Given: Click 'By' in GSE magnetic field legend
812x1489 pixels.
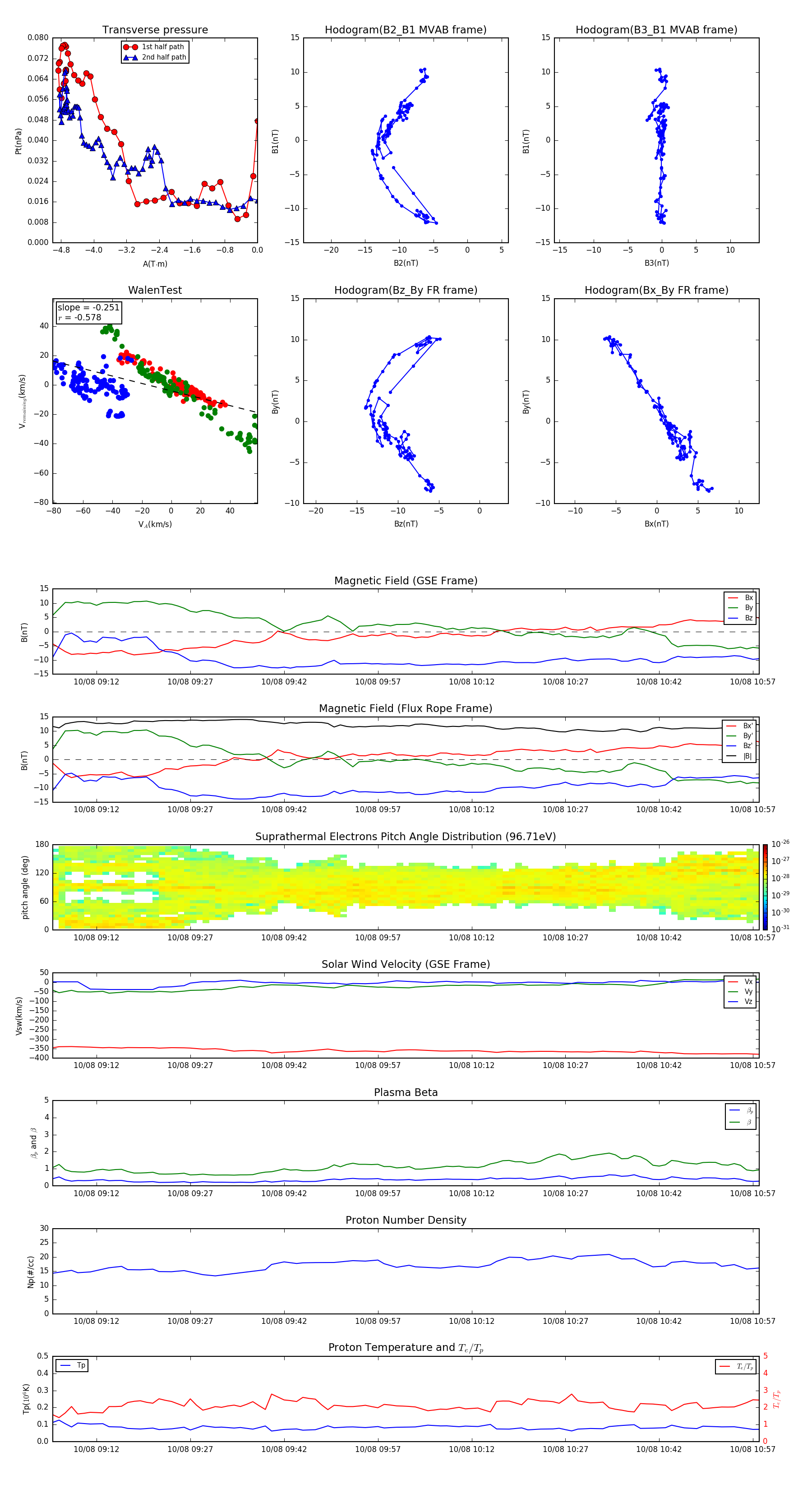Looking at the screenshot, I should tap(740, 607).
